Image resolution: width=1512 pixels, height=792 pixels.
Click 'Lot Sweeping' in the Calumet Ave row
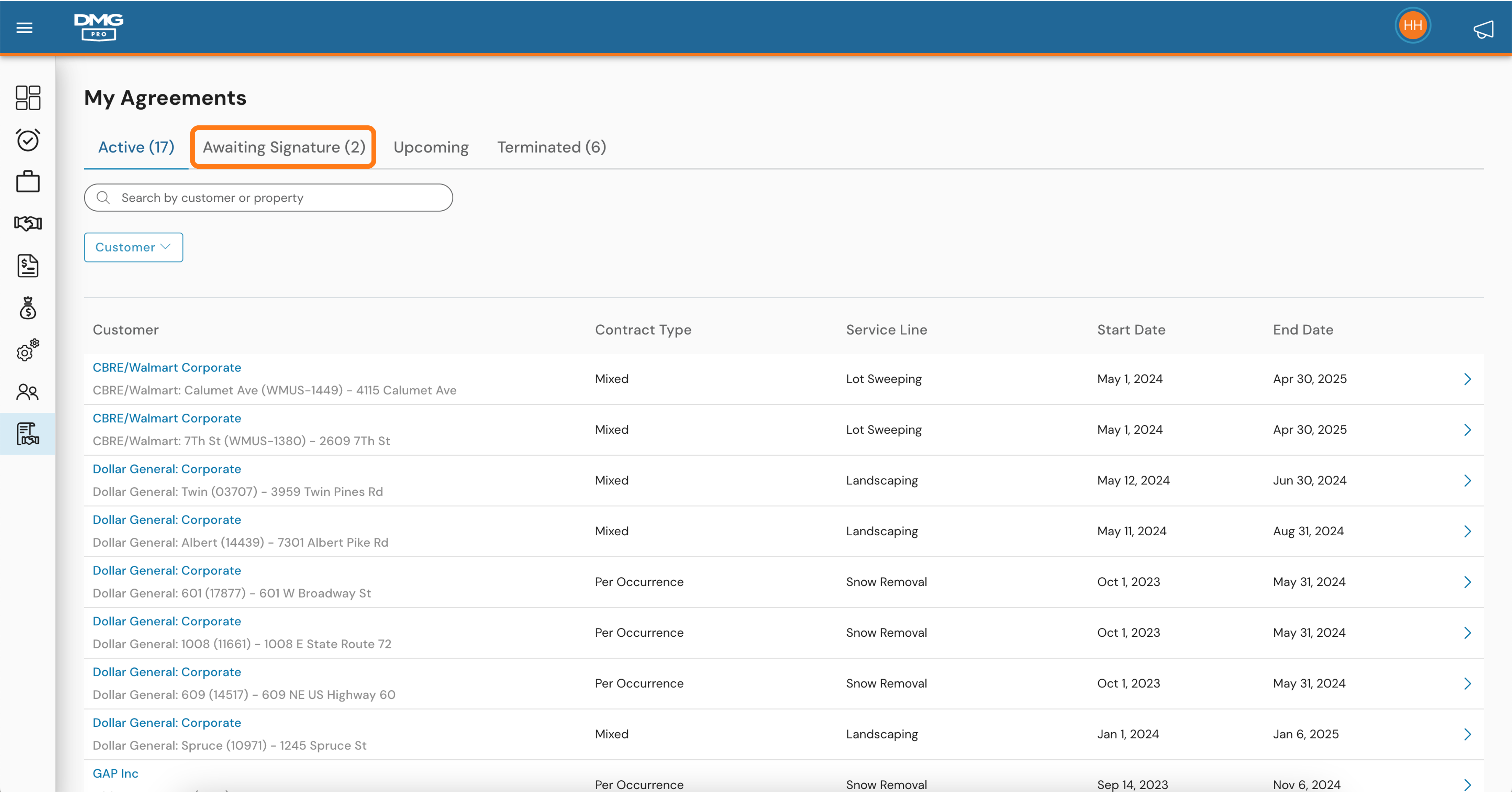(884, 379)
